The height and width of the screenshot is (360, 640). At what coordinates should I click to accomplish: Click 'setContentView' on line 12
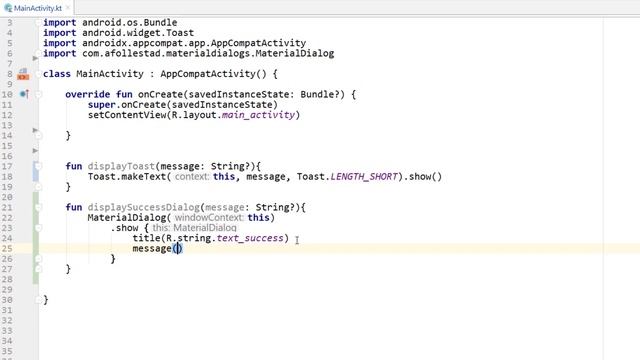click(x=127, y=115)
